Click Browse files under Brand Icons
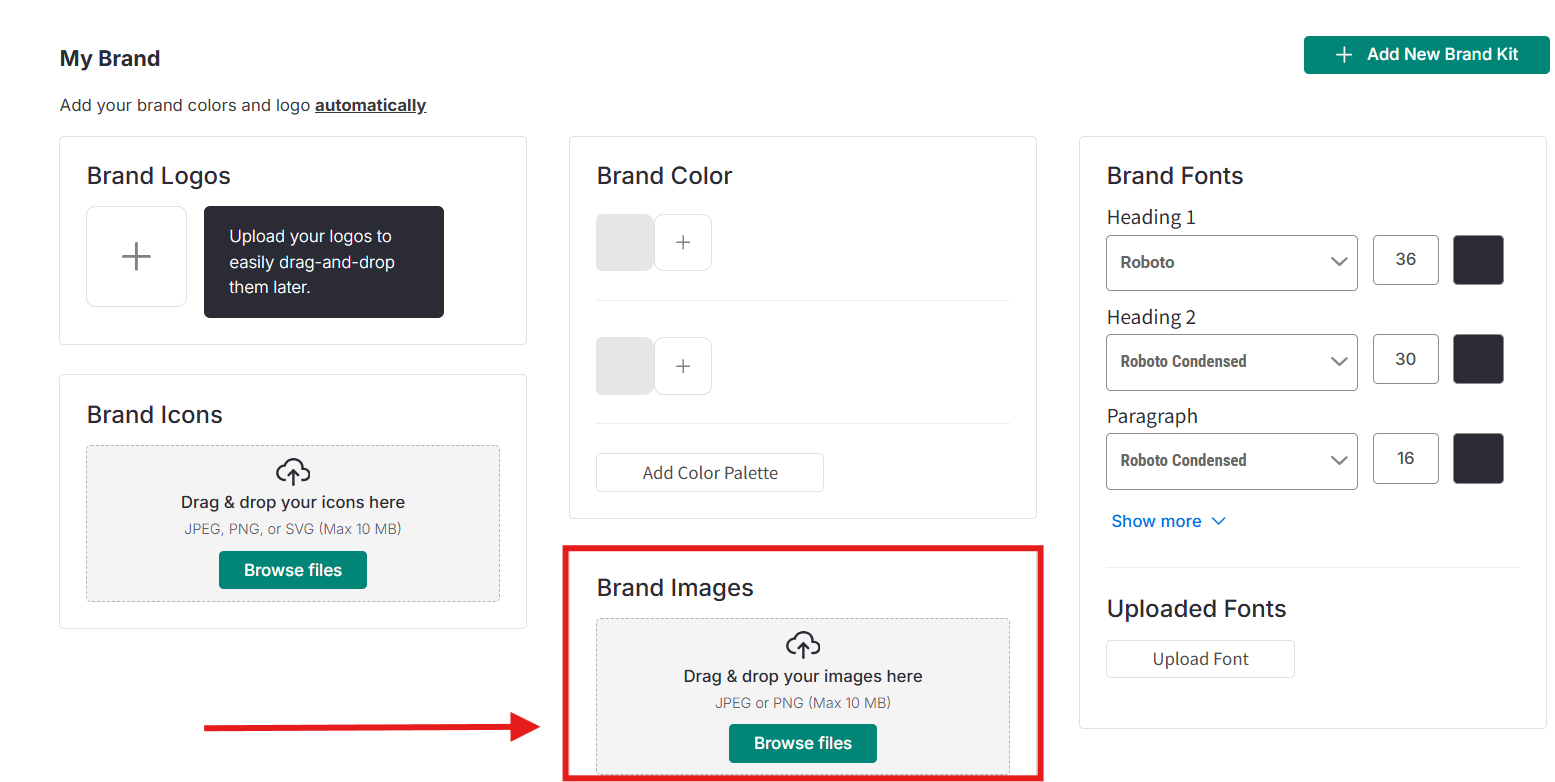The height and width of the screenshot is (782, 1555). (293, 570)
